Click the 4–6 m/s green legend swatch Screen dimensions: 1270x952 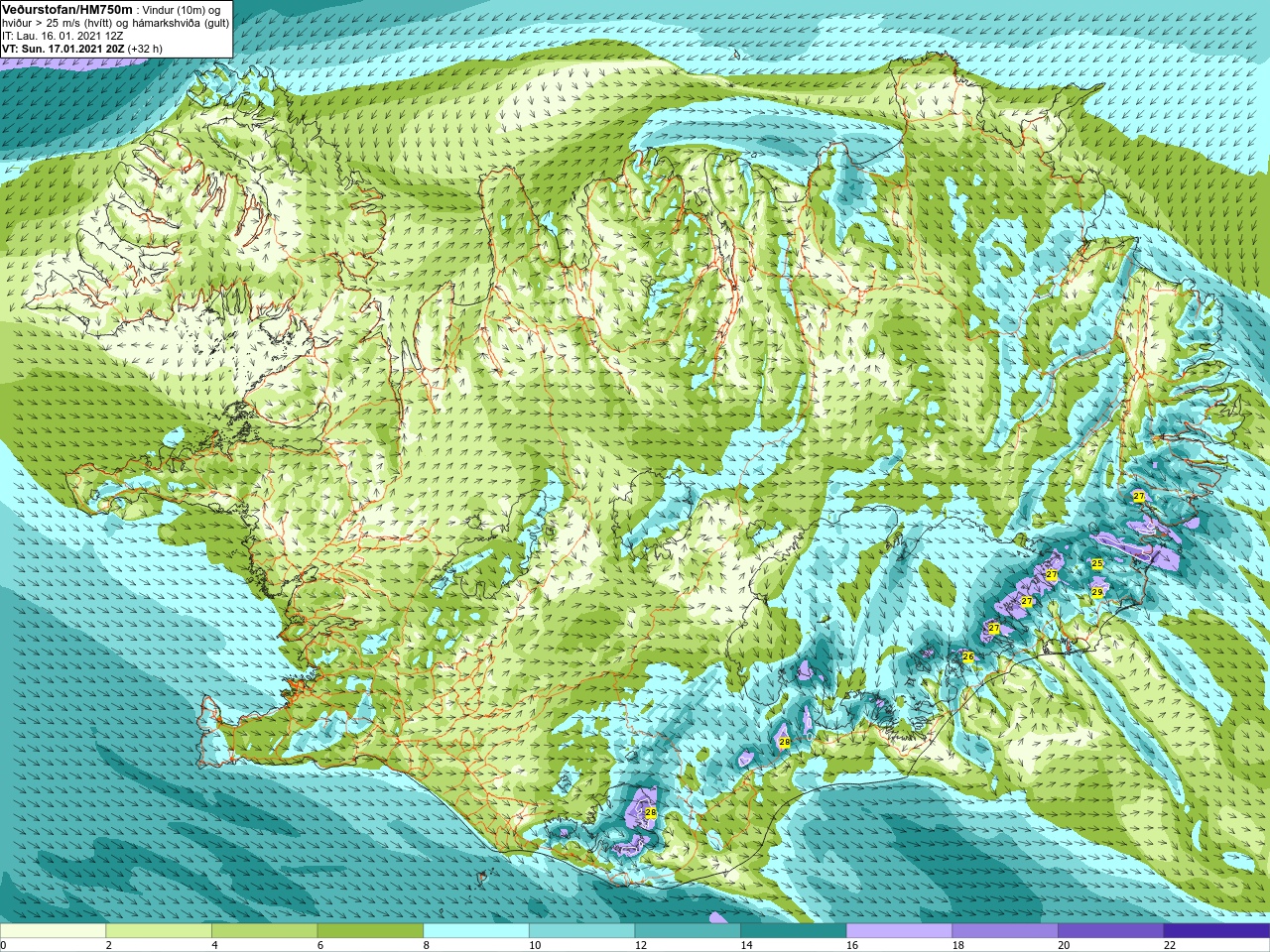264,931
